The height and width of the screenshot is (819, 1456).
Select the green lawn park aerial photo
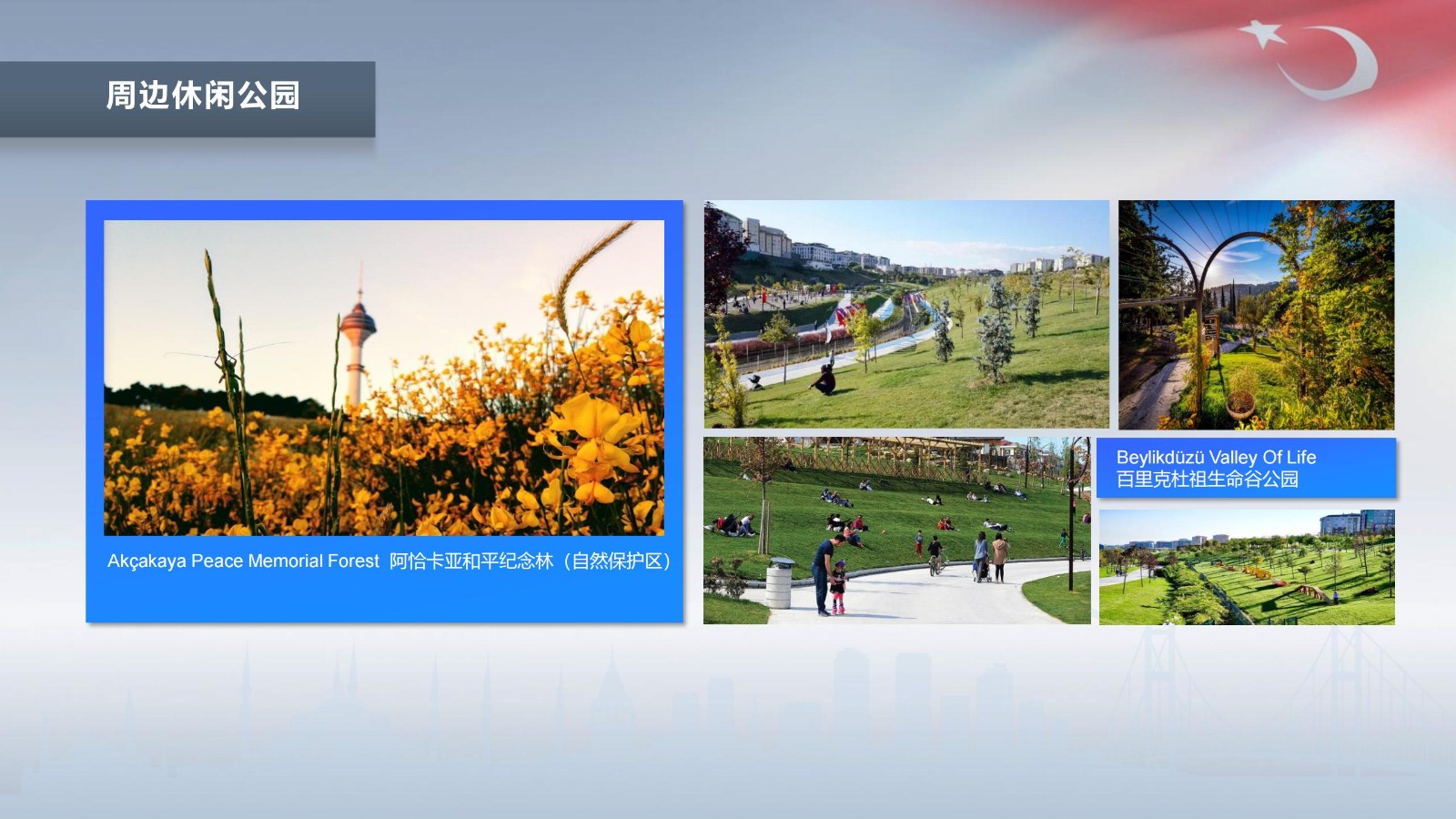point(1247,567)
